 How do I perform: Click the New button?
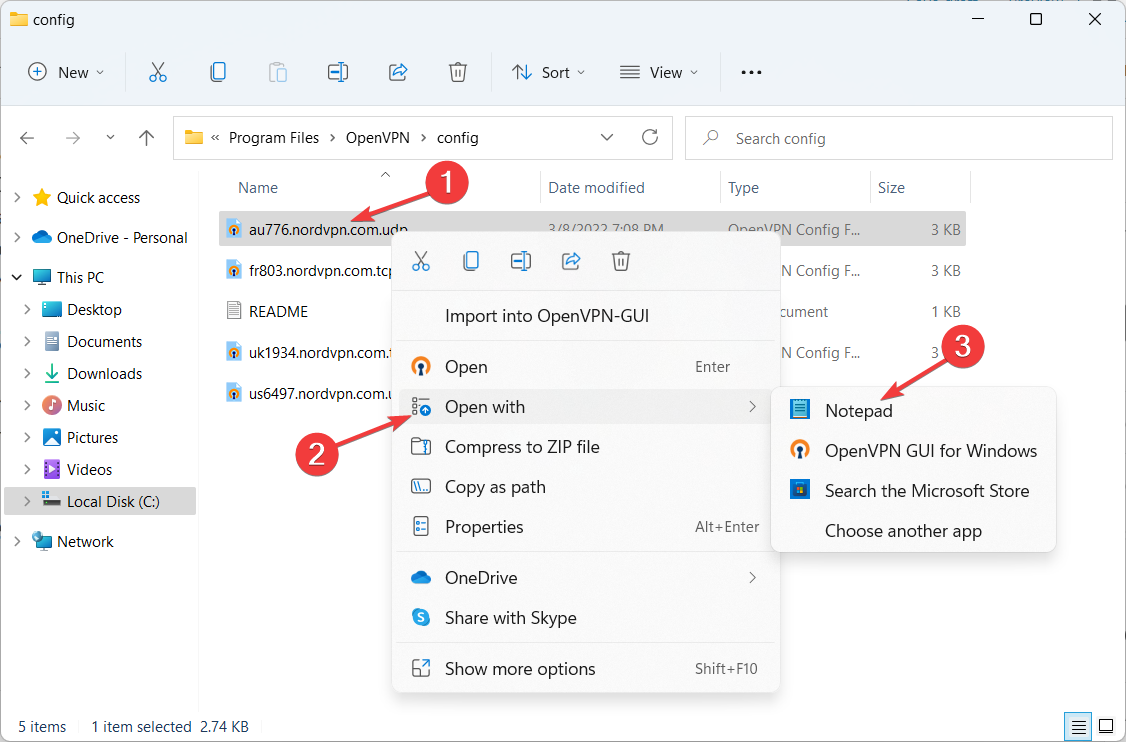pyautogui.click(x=66, y=72)
